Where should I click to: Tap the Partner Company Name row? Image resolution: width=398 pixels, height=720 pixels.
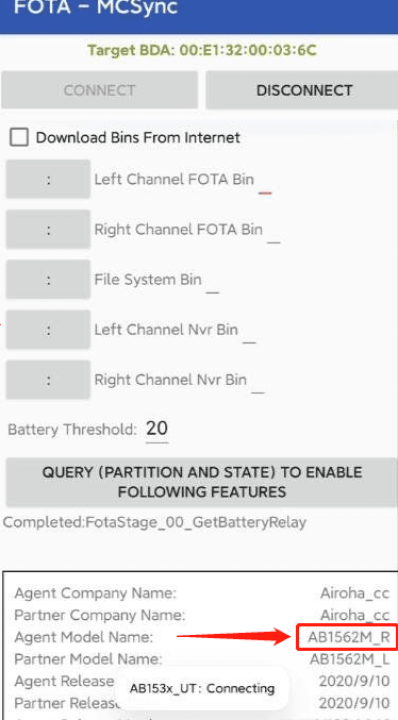click(x=202, y=614)
